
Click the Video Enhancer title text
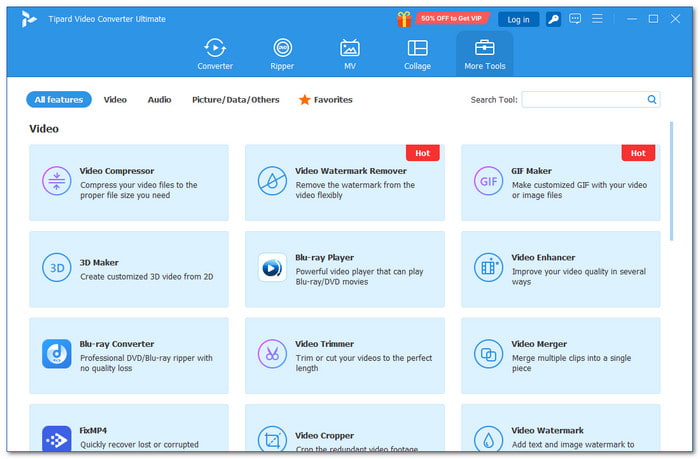click(x=543, y=257)
